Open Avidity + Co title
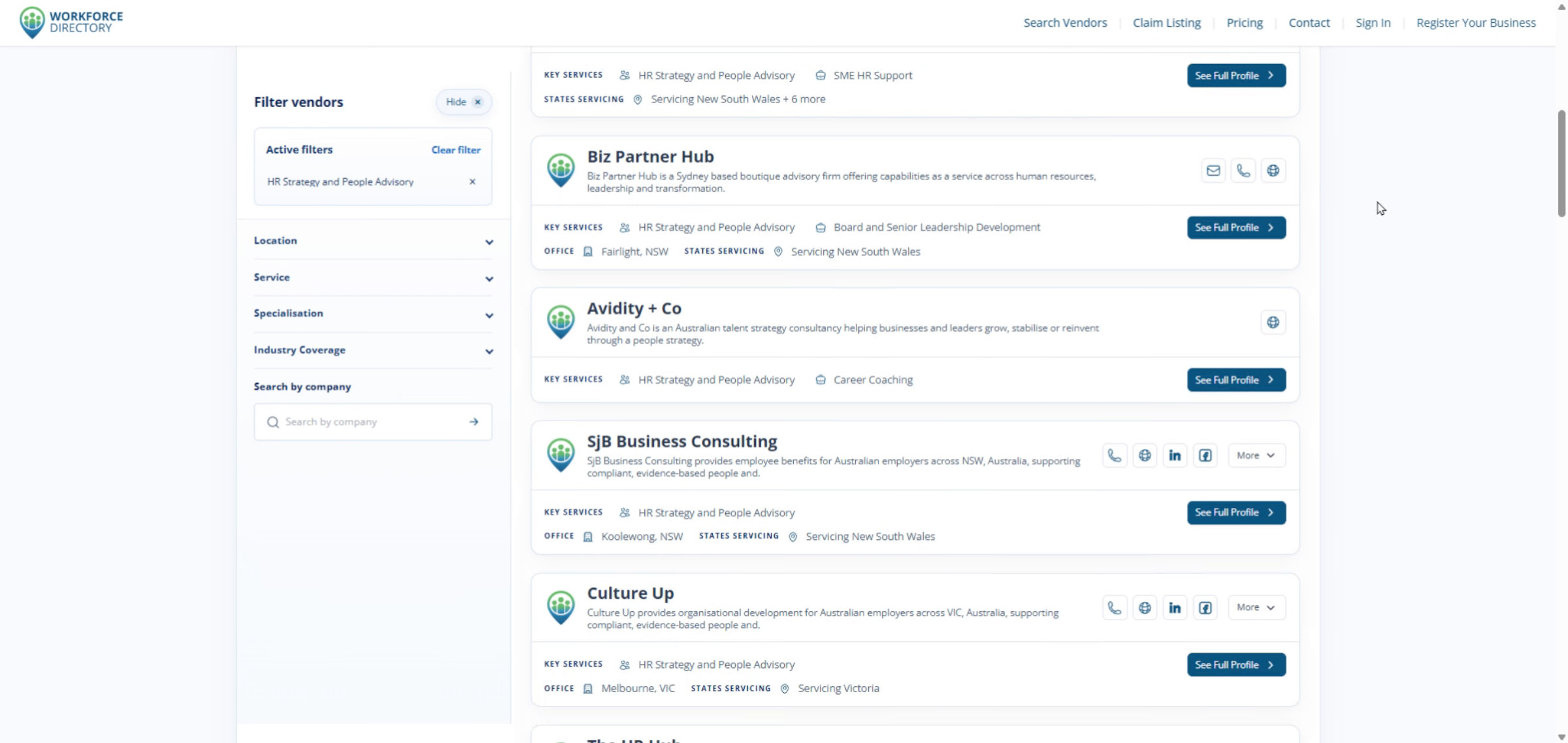Screen dimensions: 1568x743 click(634, 308)
